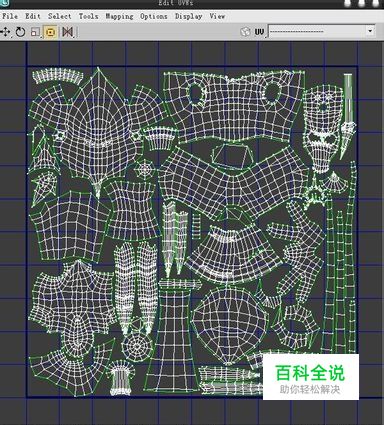This screenshot has width=384, height=425.
Task: Click the UV coordinates button
Action: coord(259,32)
